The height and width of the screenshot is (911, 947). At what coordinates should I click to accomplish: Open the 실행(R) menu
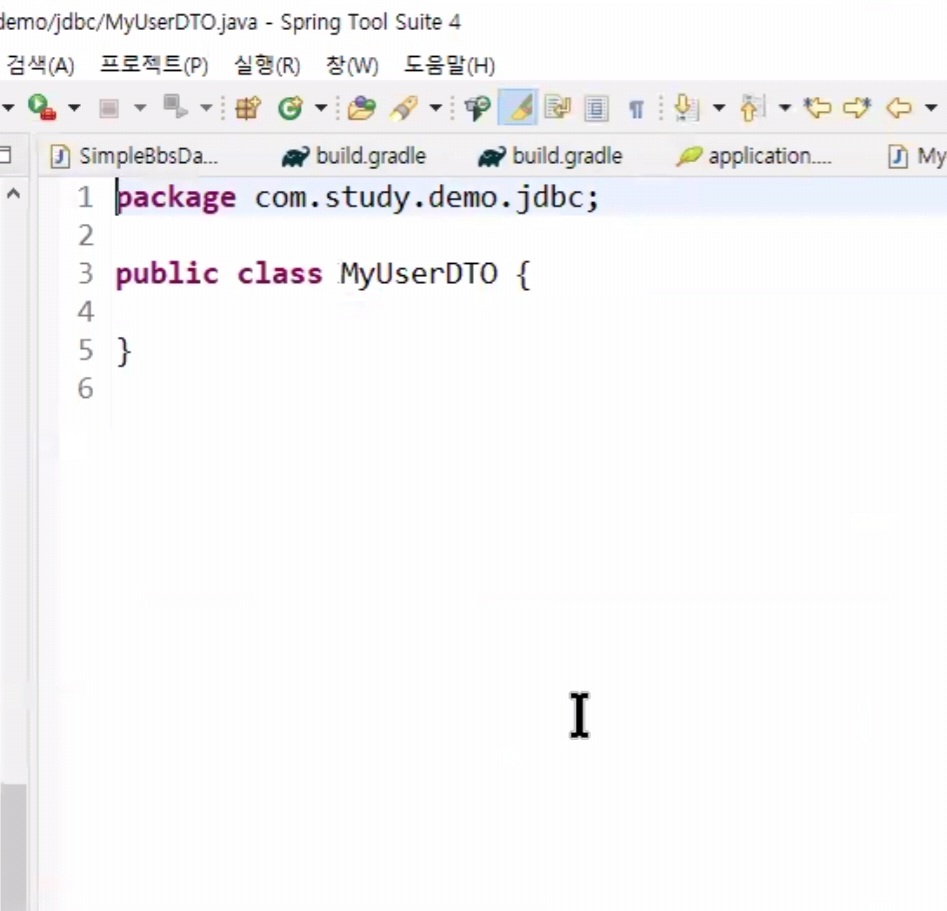267,65
